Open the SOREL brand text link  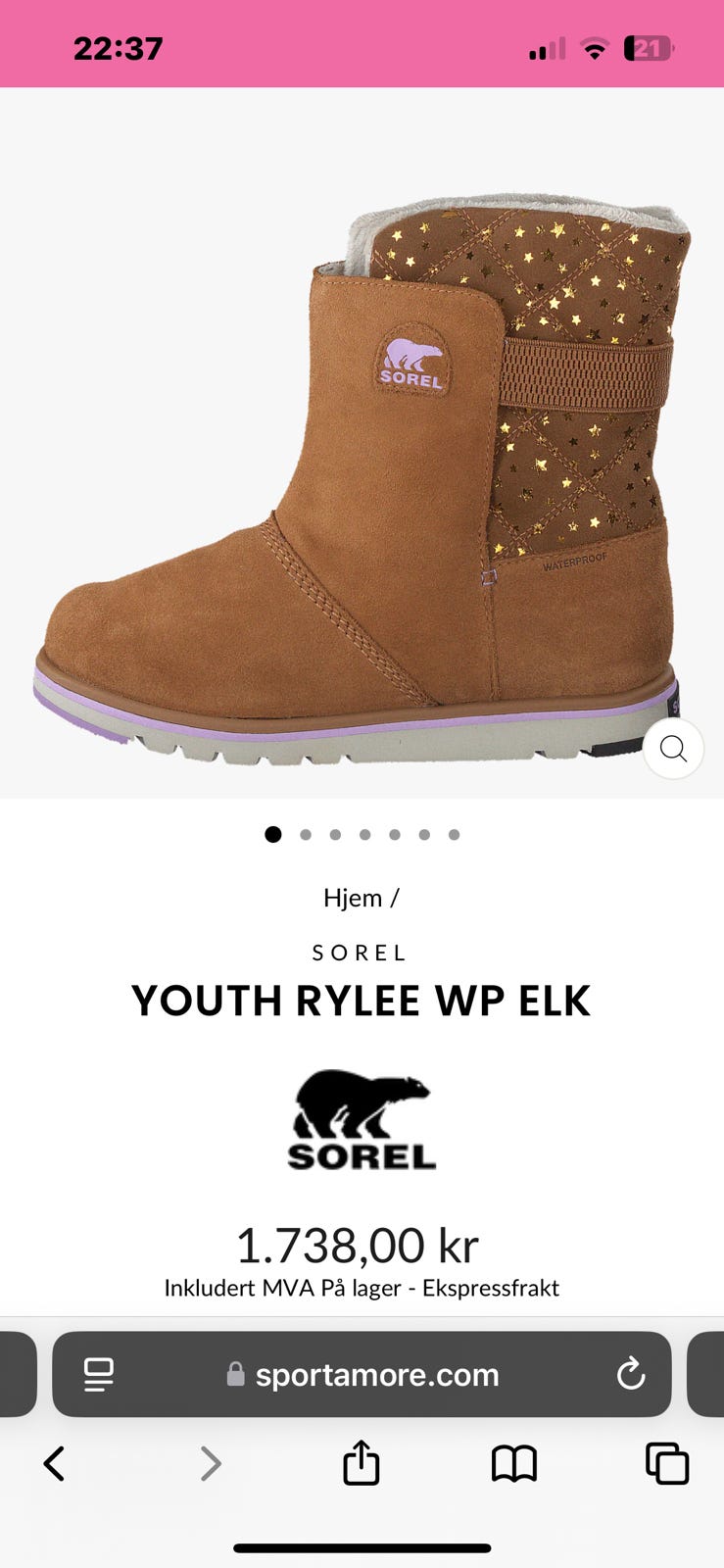[x=360, y=953]
